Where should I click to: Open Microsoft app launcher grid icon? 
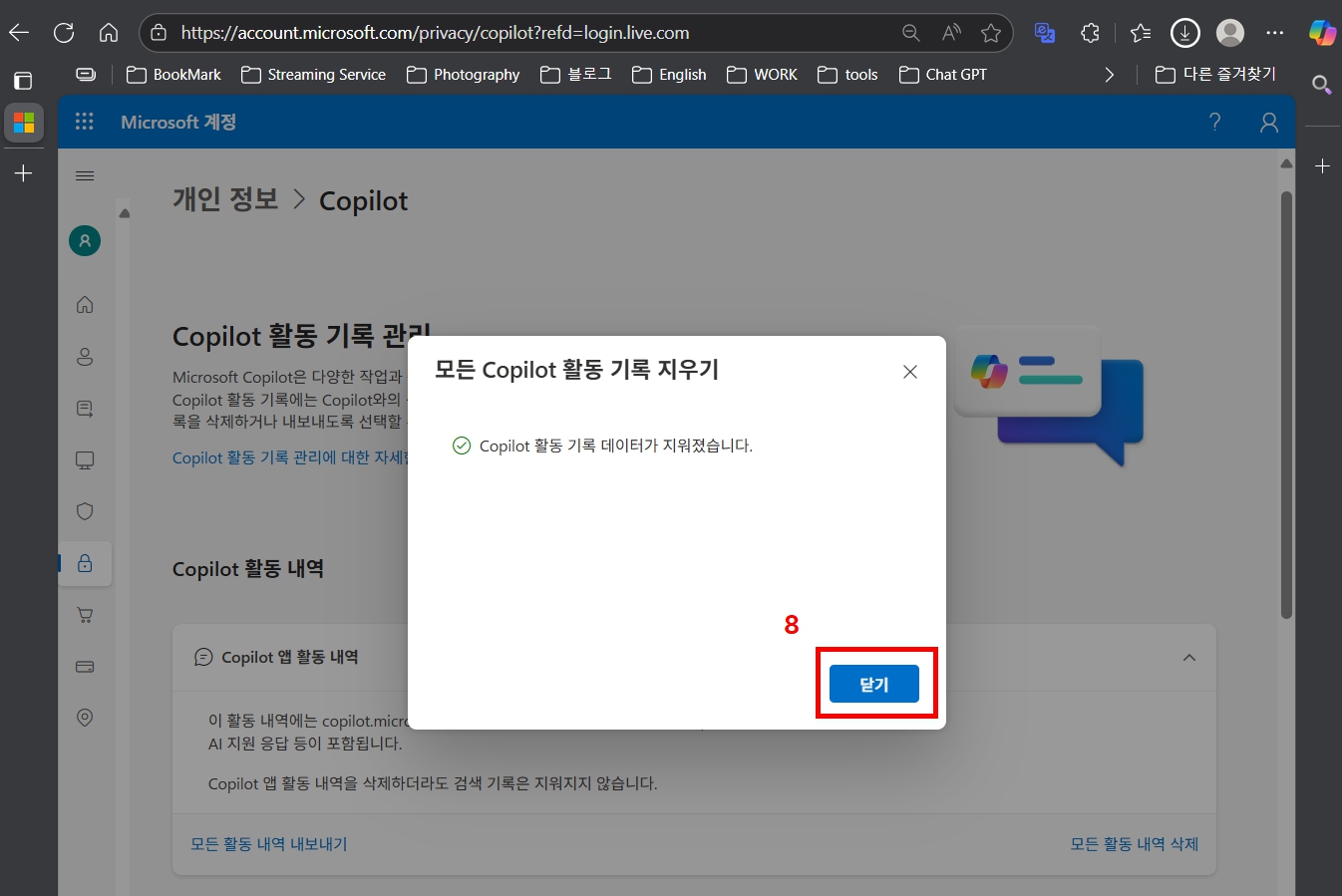(85, 122)
